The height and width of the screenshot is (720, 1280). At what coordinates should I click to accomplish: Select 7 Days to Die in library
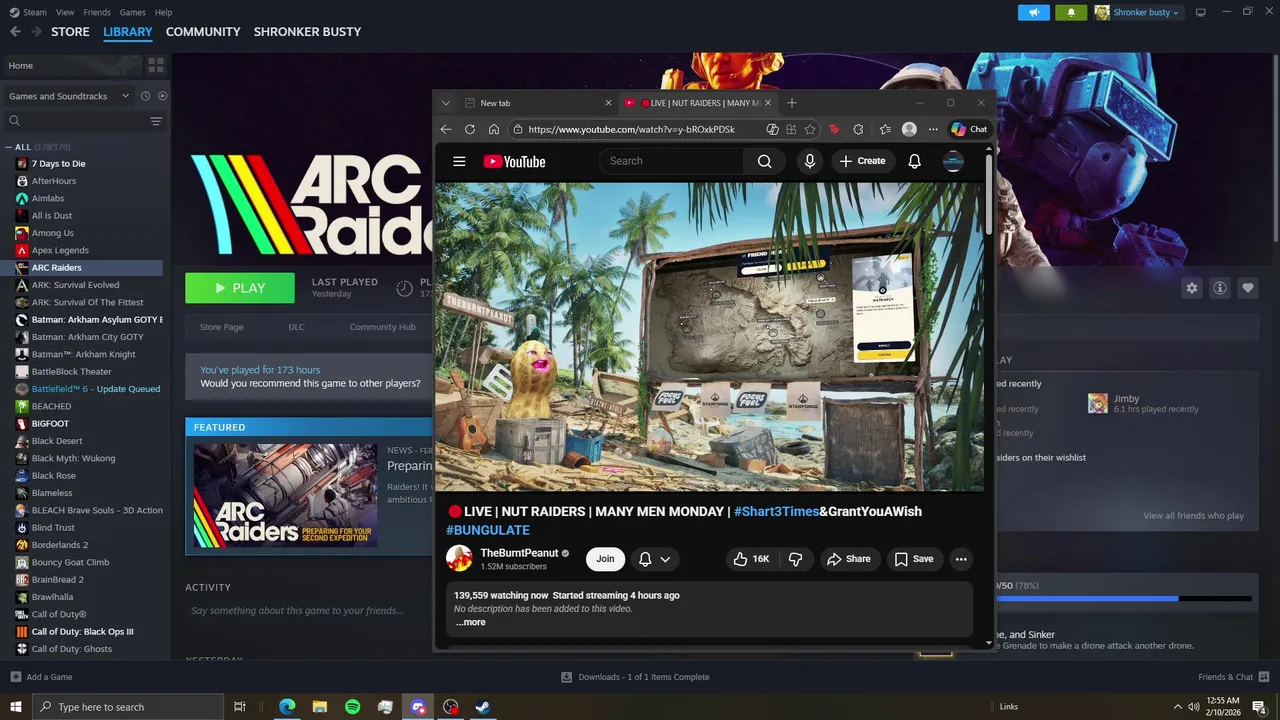coord(58,164)
